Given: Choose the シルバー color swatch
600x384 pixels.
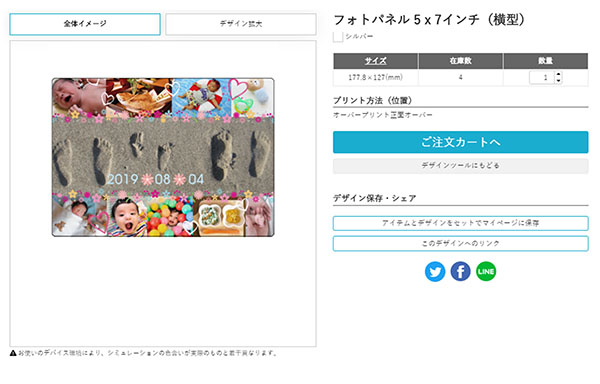Looking at the screenshot, I should pyautogui.click(x=338, y=37).
